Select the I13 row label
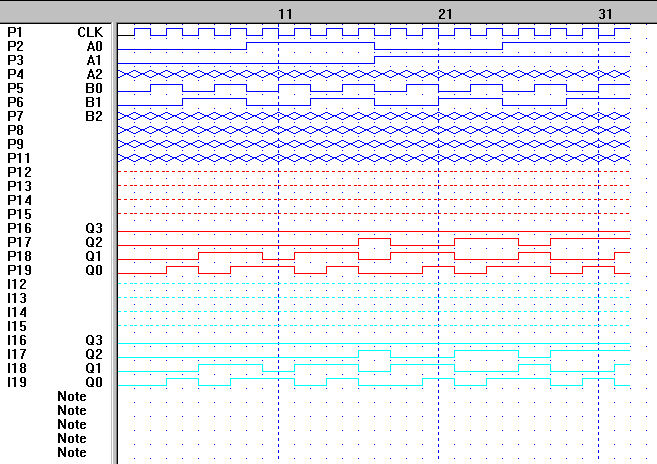 (x=17, y=298)
